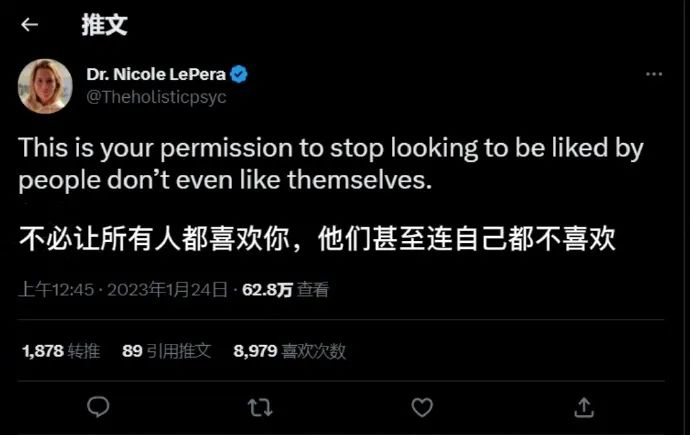Visit the @Theholisticpsyc handle
Screen dimensions: 690x435
(156, 97)
